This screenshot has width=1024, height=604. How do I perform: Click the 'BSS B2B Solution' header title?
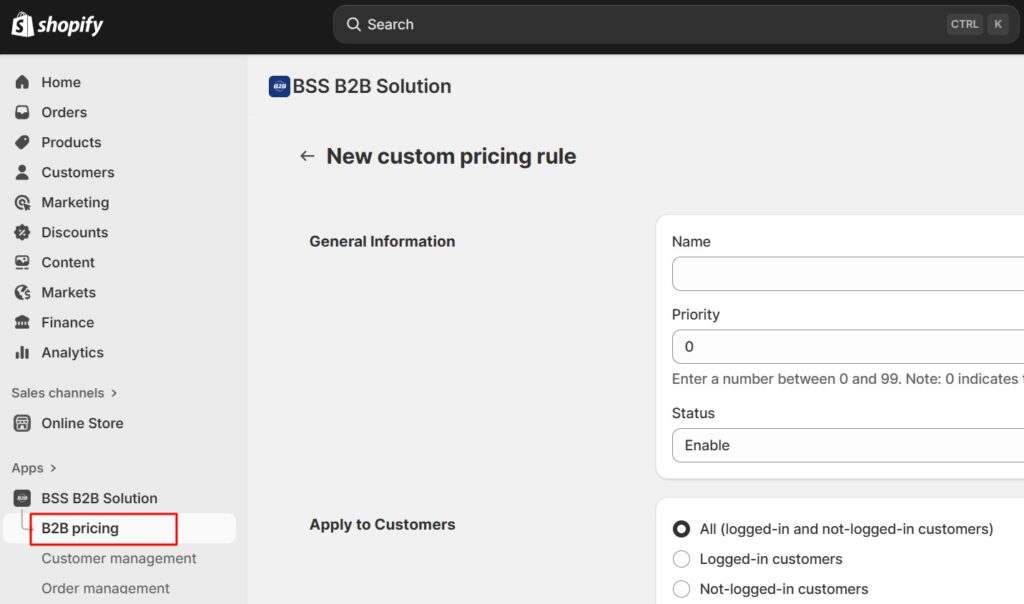point(372,86)
